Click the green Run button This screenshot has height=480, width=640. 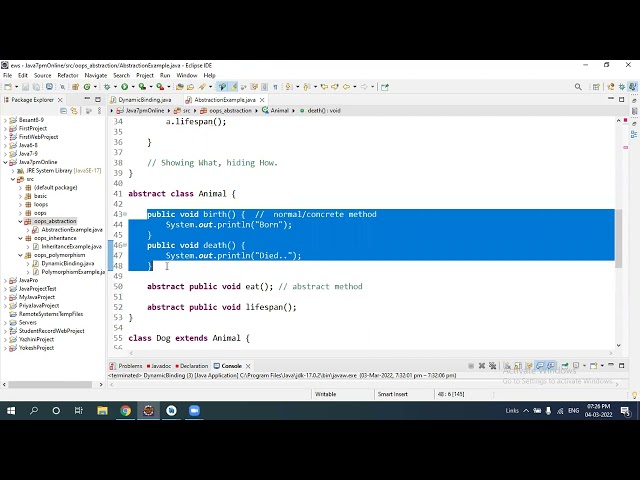click(124, 87)
